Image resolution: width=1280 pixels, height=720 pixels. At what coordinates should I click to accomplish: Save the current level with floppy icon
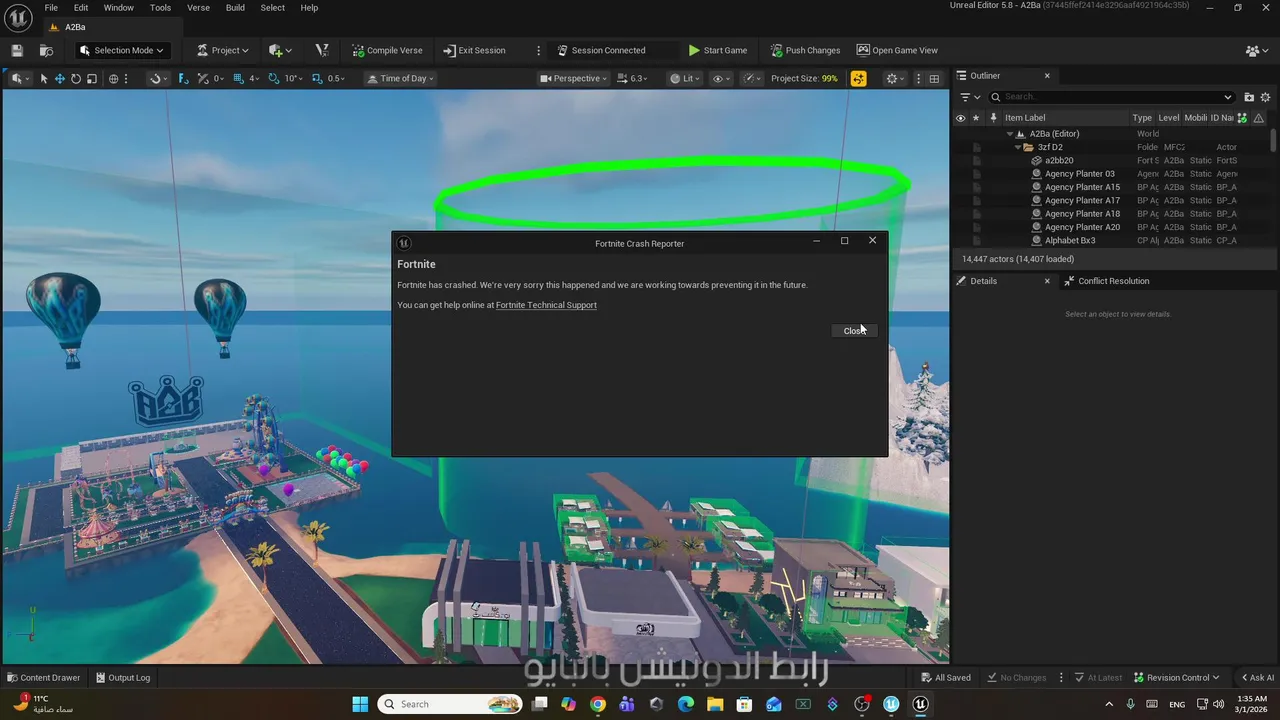[x=17, y=50]
